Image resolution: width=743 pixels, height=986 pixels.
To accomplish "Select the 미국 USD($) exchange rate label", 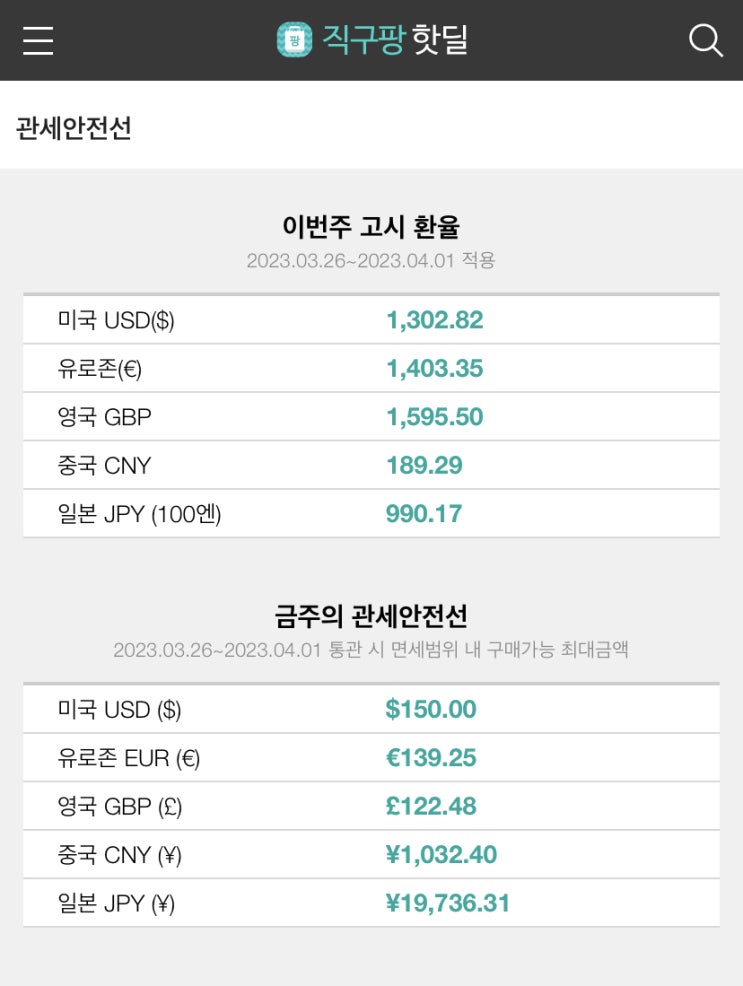I will tap(116, 320).
